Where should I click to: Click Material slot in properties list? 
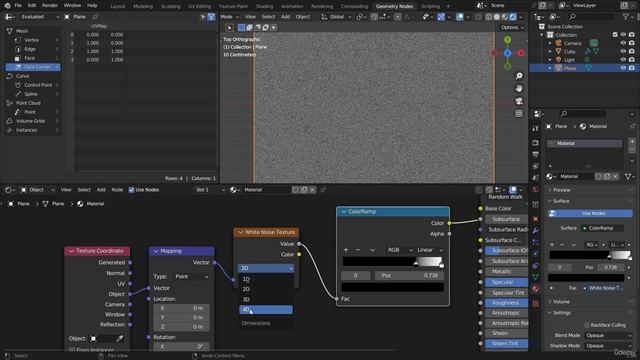pyautogui.click(x=584, y=143)
